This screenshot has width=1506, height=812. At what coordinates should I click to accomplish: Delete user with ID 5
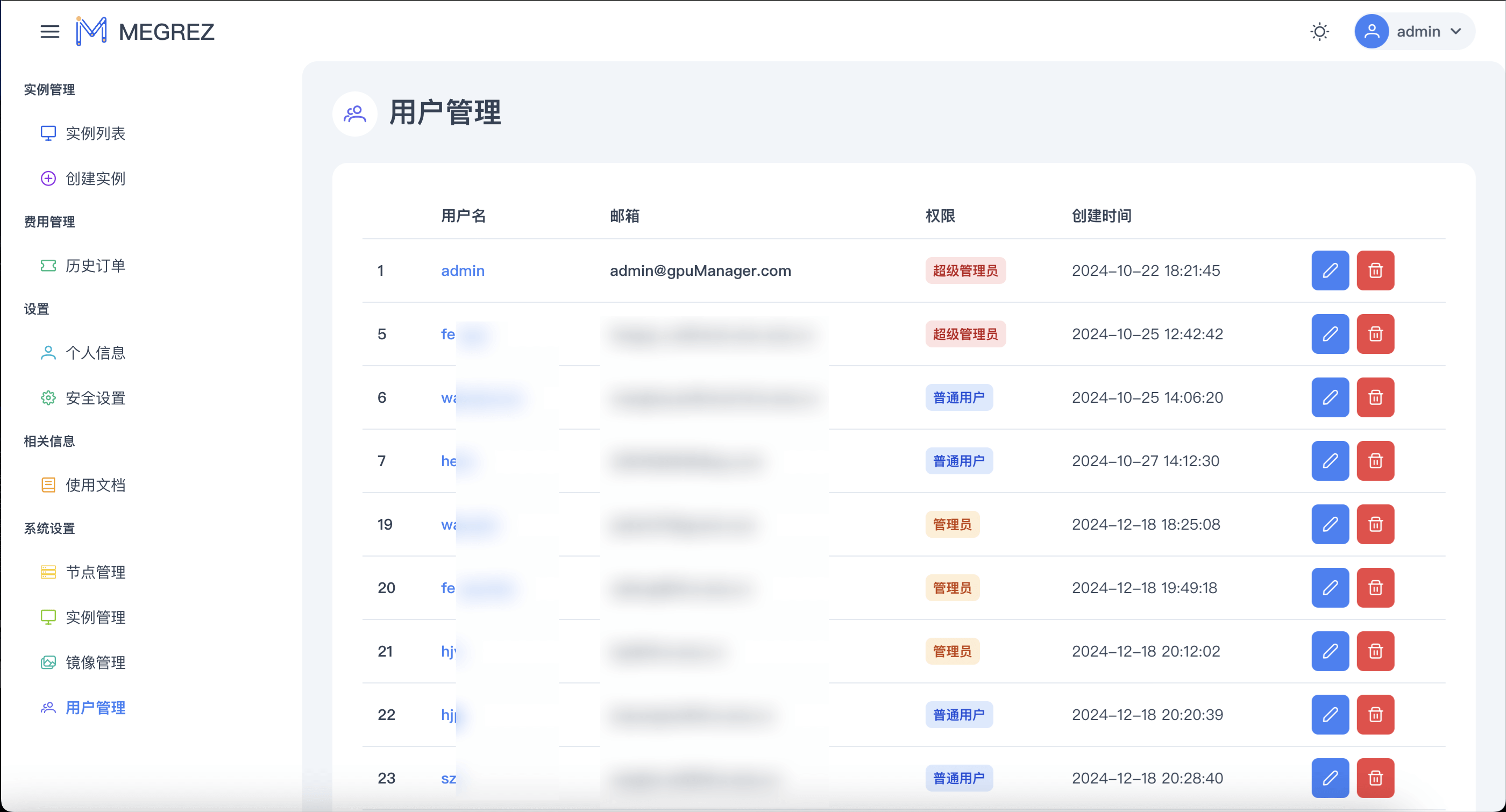(1375, 334)
